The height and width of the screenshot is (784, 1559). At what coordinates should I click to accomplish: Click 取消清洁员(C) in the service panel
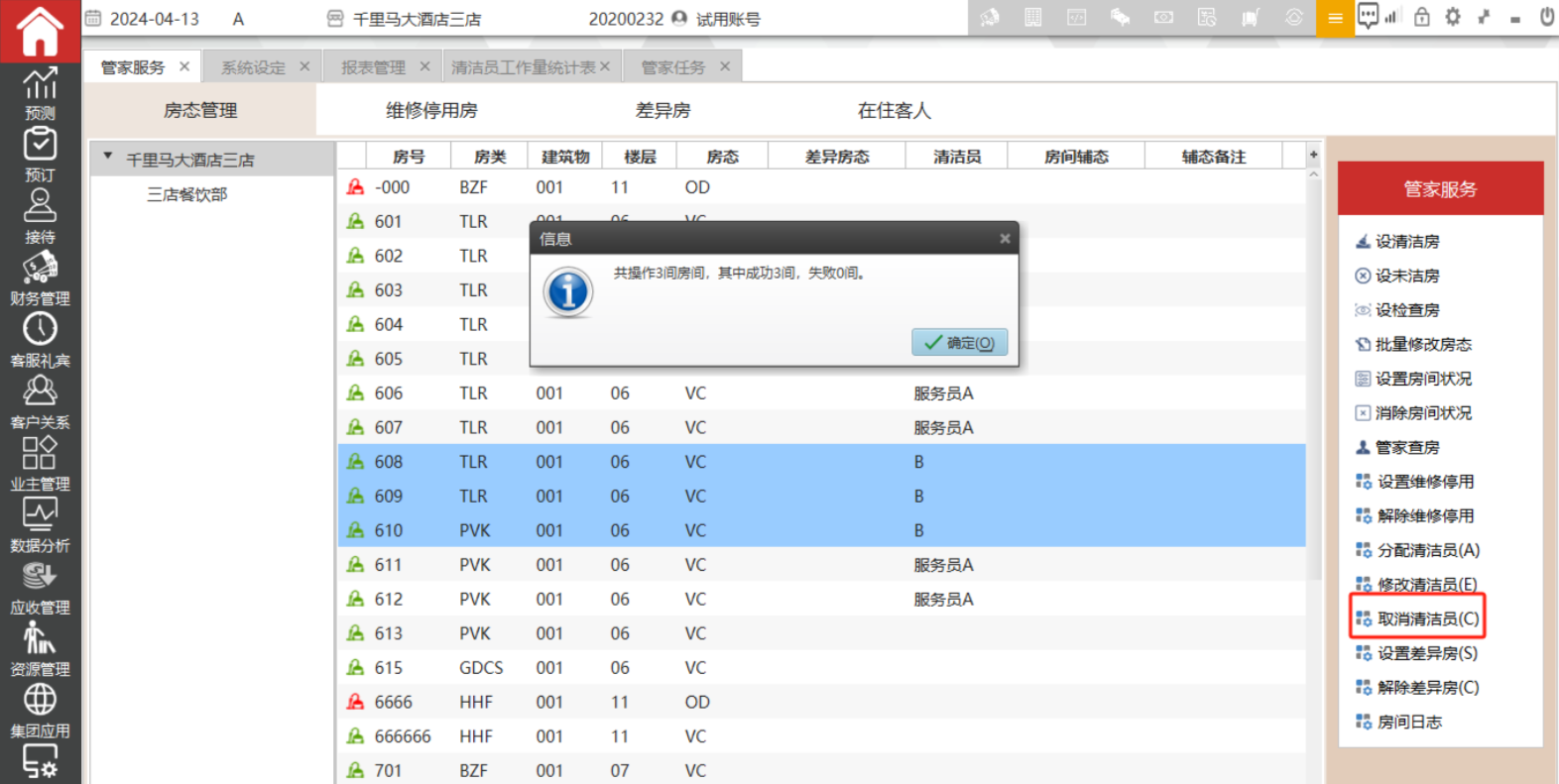coord(1427,618)
